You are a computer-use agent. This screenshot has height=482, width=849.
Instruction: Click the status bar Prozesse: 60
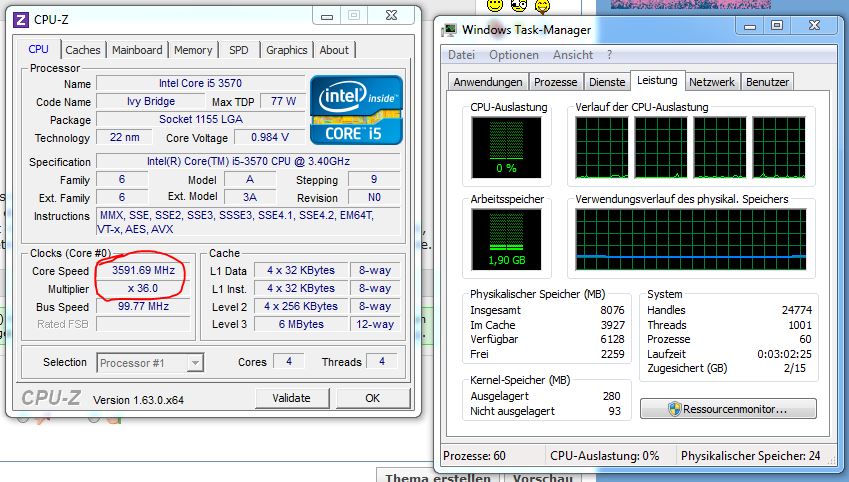(x=474, y=456)
